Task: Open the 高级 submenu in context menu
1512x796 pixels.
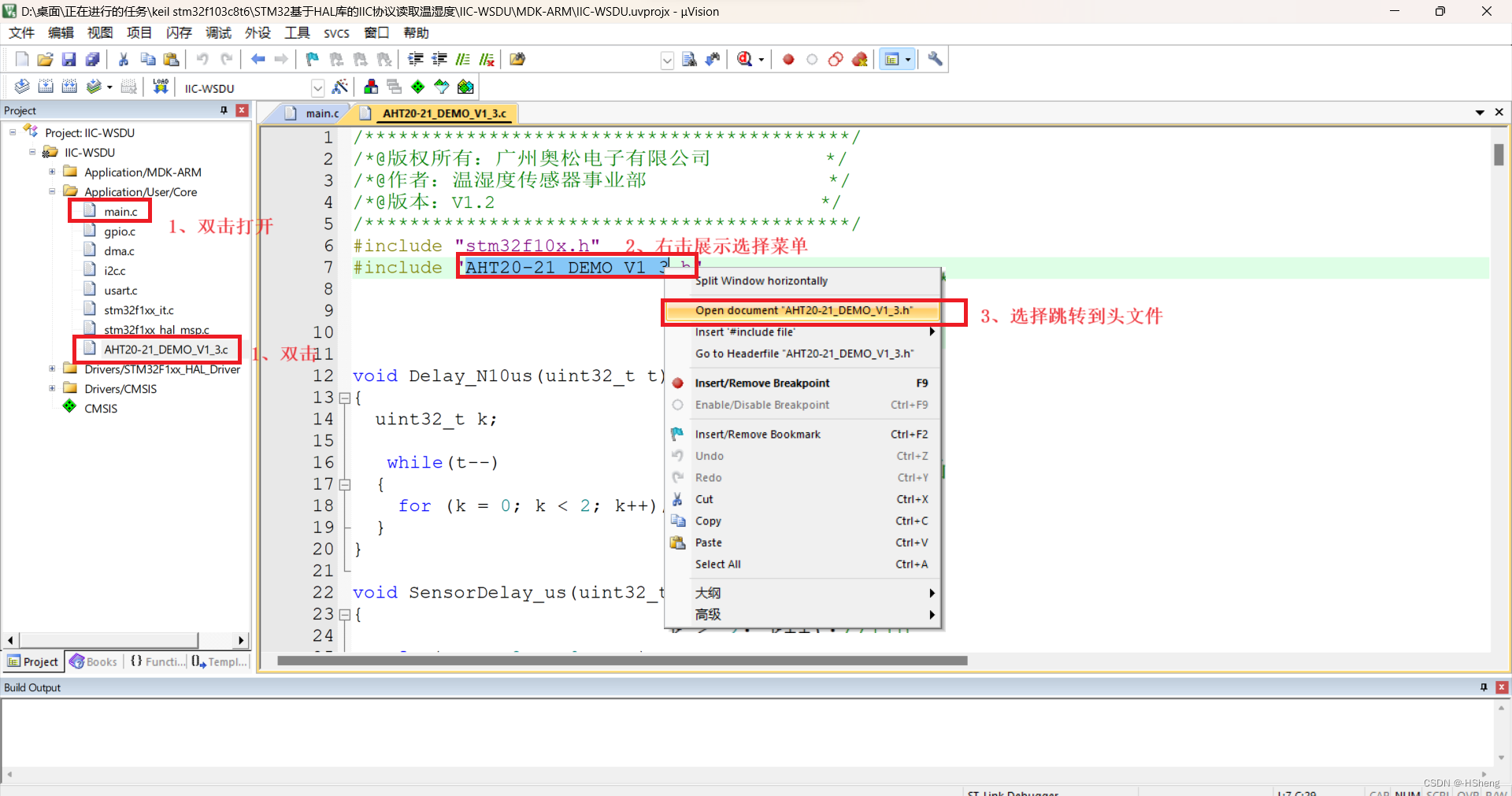Action: pyautogui.click(x=803, y=614)
